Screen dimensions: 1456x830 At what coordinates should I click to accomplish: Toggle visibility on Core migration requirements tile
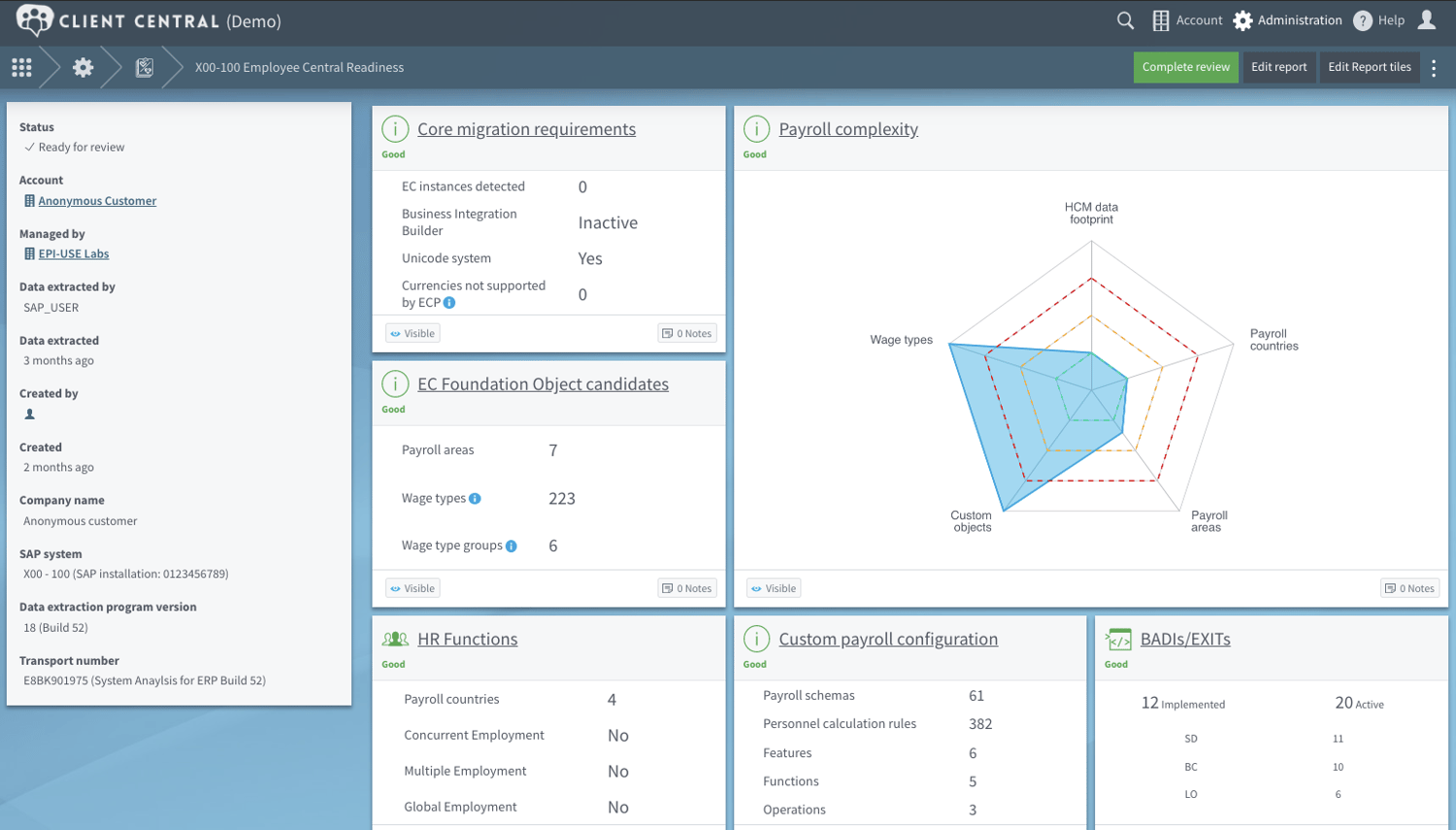[412, 332]
